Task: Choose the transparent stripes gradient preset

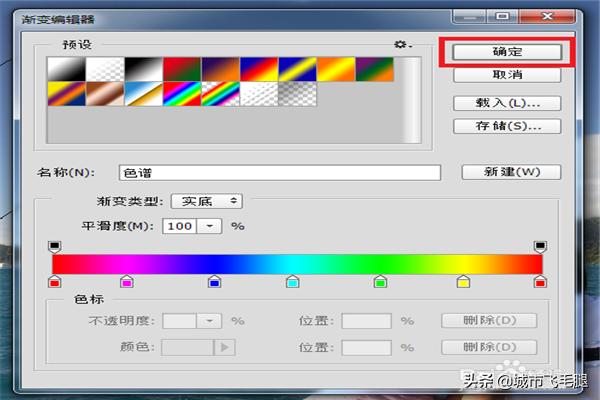Action: coord(259,93)
